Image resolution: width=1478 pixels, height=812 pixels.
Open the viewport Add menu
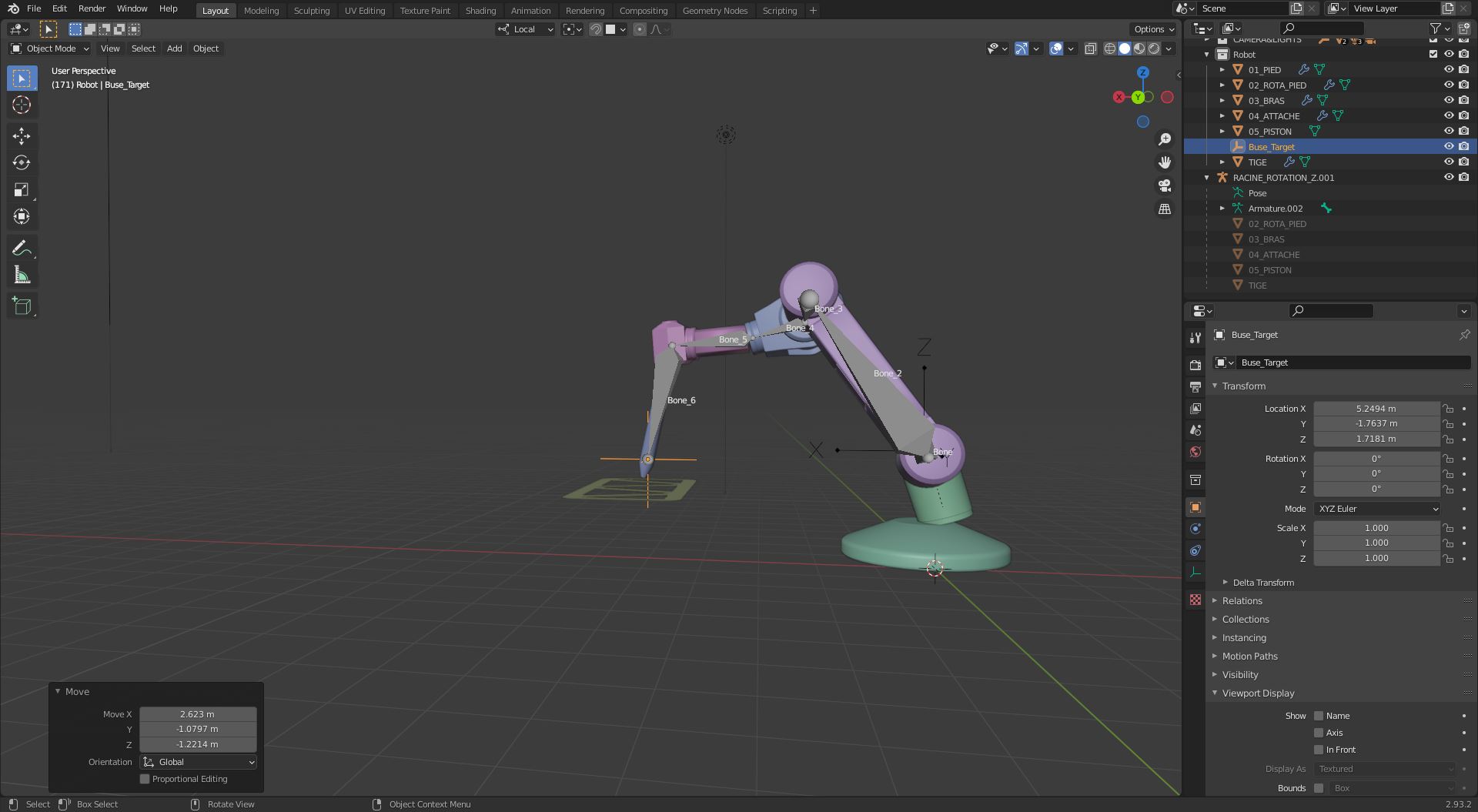coord(175,48)
